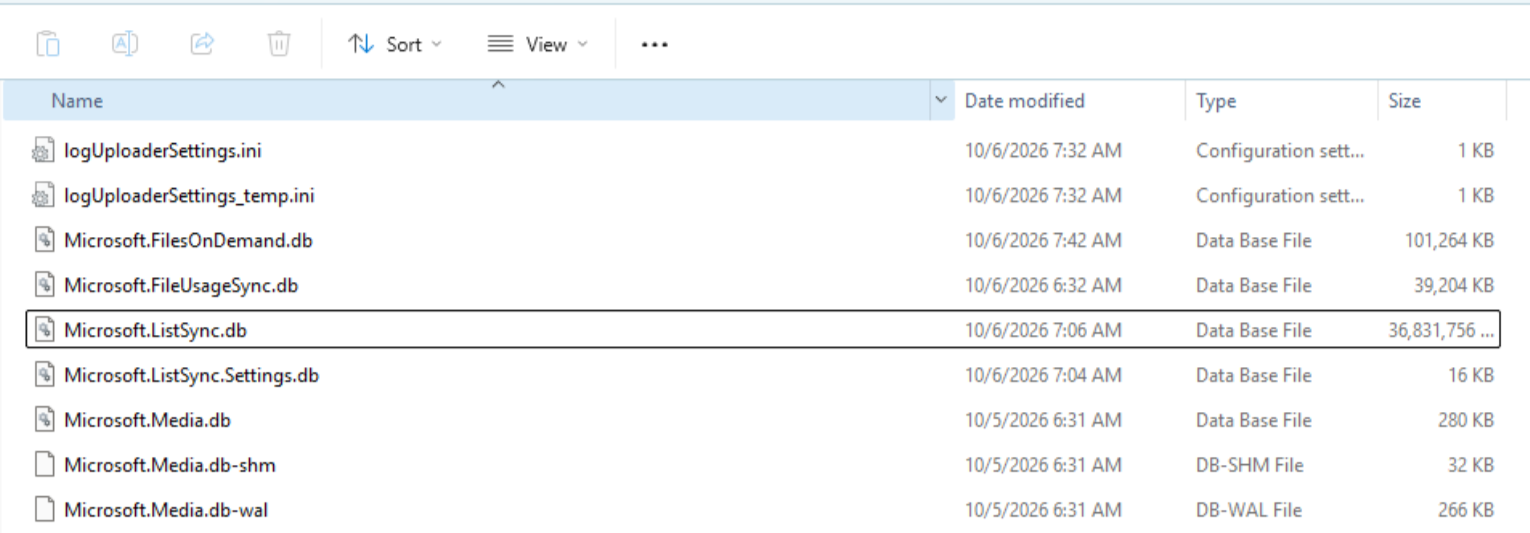Click the 10/6/2026 7:06 AM date cell
The height and width of the screenshot is (533, 1530).
click(1043, 330)
